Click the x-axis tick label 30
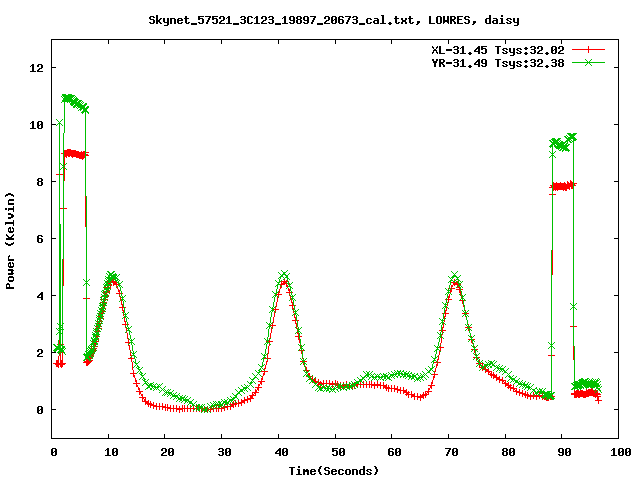 (x=224, y=452)
